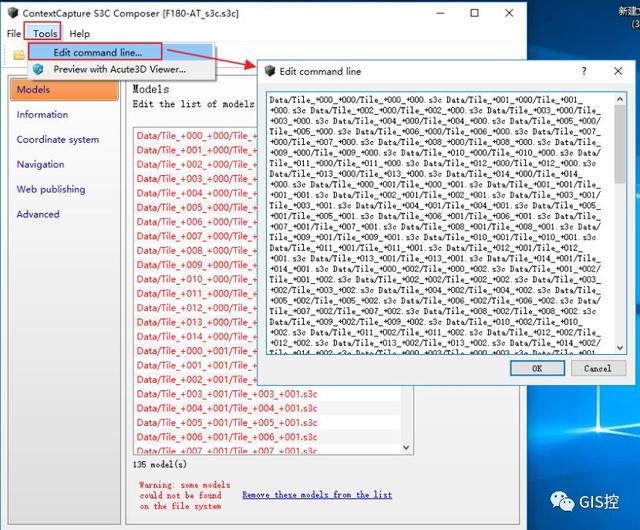Select Data/Tile_+009_+000 model row
The width and height of the screenshot is (640, 530).
pos(196,265)
